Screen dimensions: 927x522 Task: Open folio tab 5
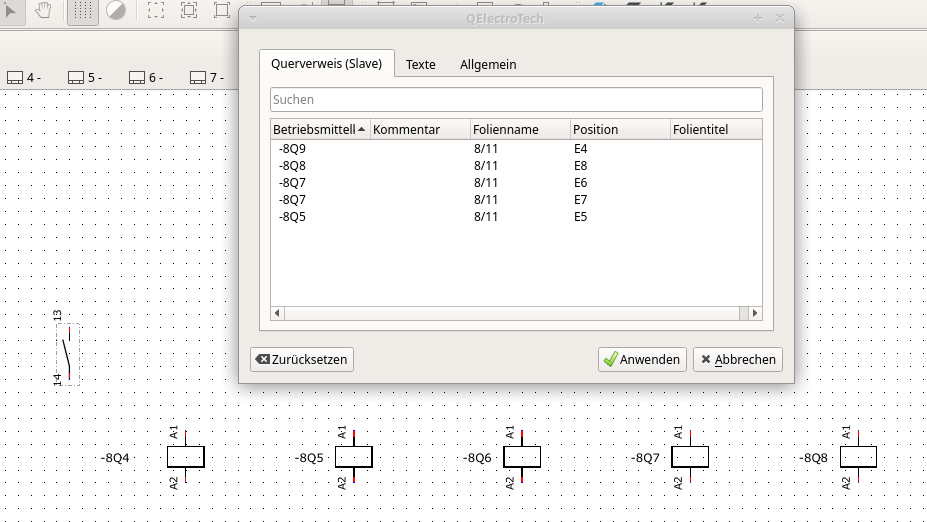pos(85,77)
